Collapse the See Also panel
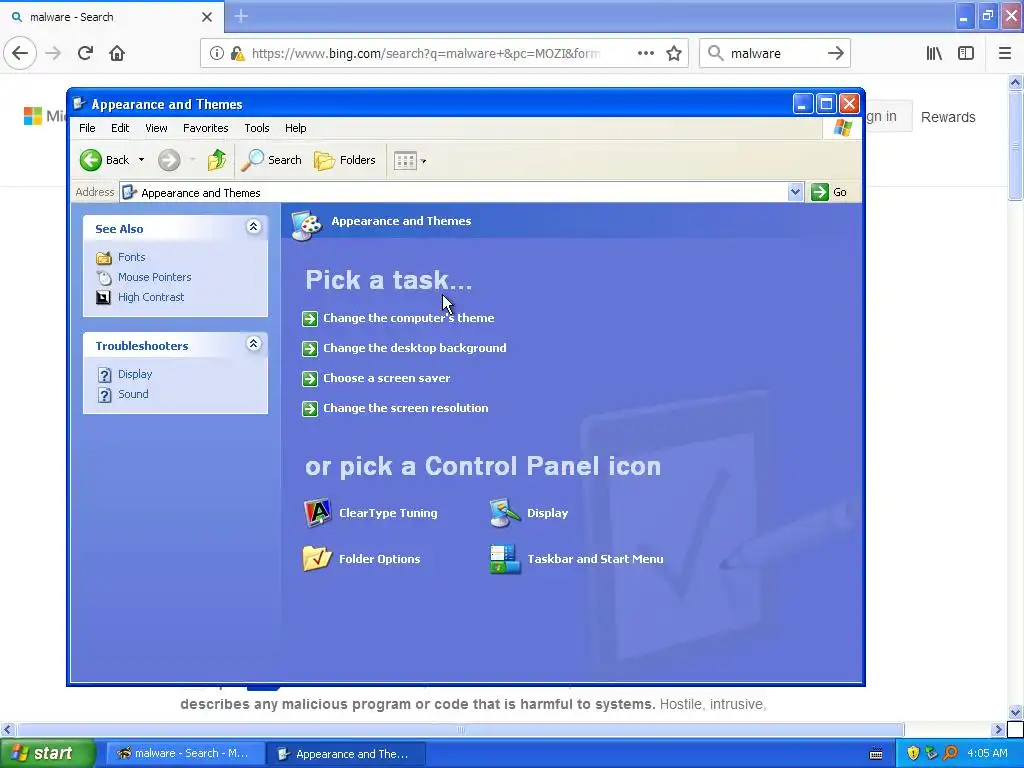Screen dimensions: 1024x768 click(x=253, y=227)
